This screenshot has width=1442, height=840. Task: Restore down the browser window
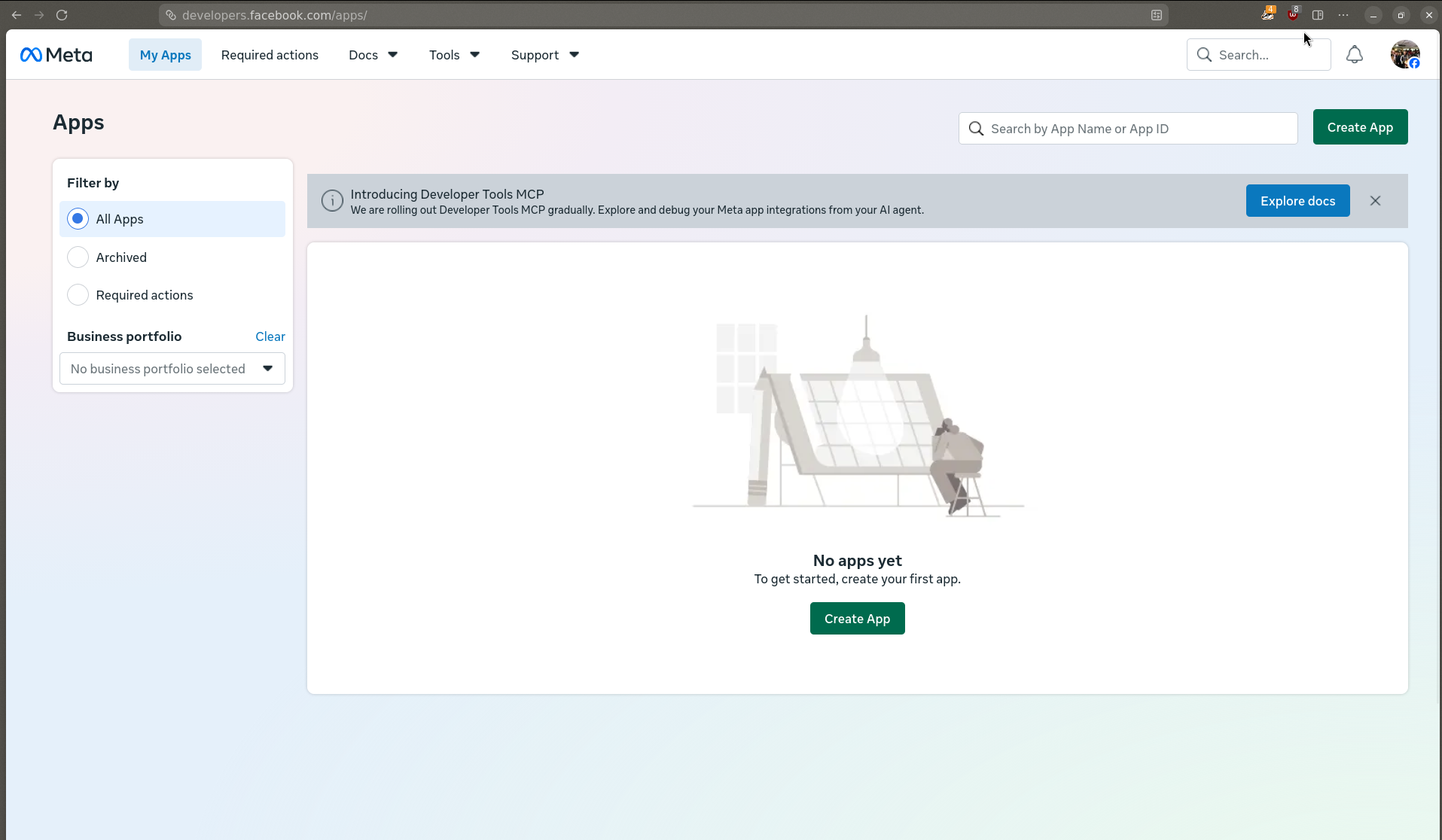click(1401, 15)
